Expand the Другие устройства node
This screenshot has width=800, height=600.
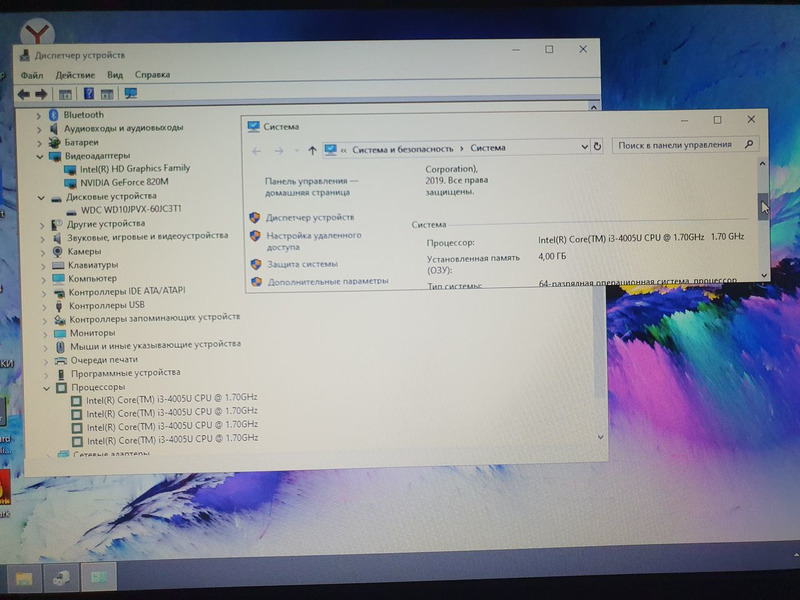42,225
